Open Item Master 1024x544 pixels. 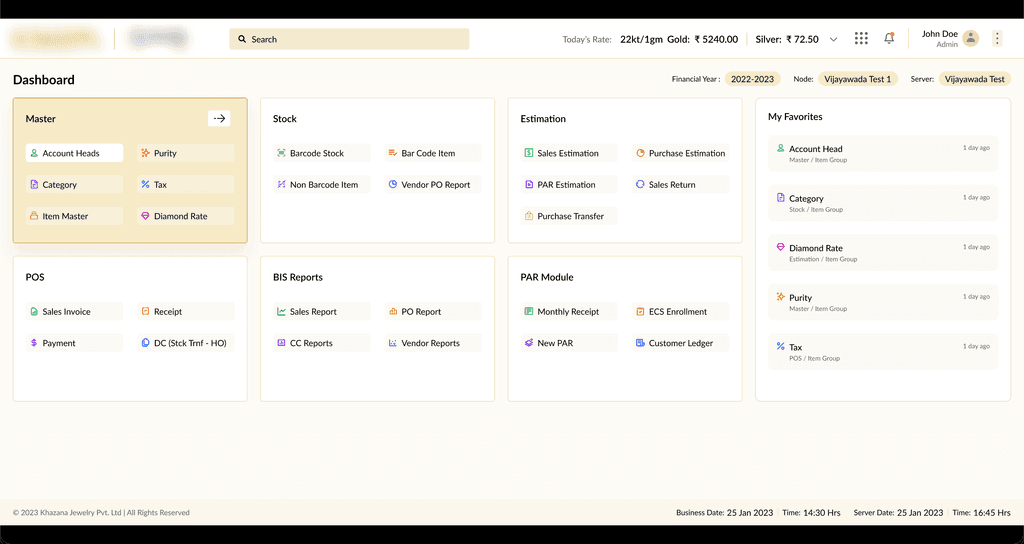pyautogui.click(x=74, y=216)
